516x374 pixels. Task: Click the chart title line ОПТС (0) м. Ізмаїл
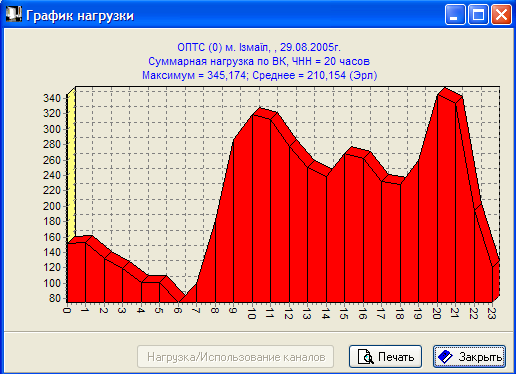pos(259,47)
